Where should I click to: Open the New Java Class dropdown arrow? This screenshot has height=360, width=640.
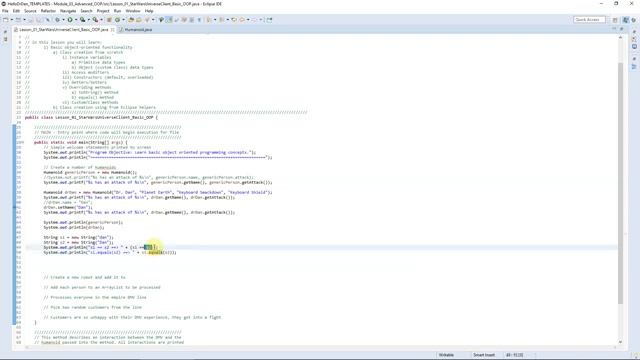(x=123, y=20)
